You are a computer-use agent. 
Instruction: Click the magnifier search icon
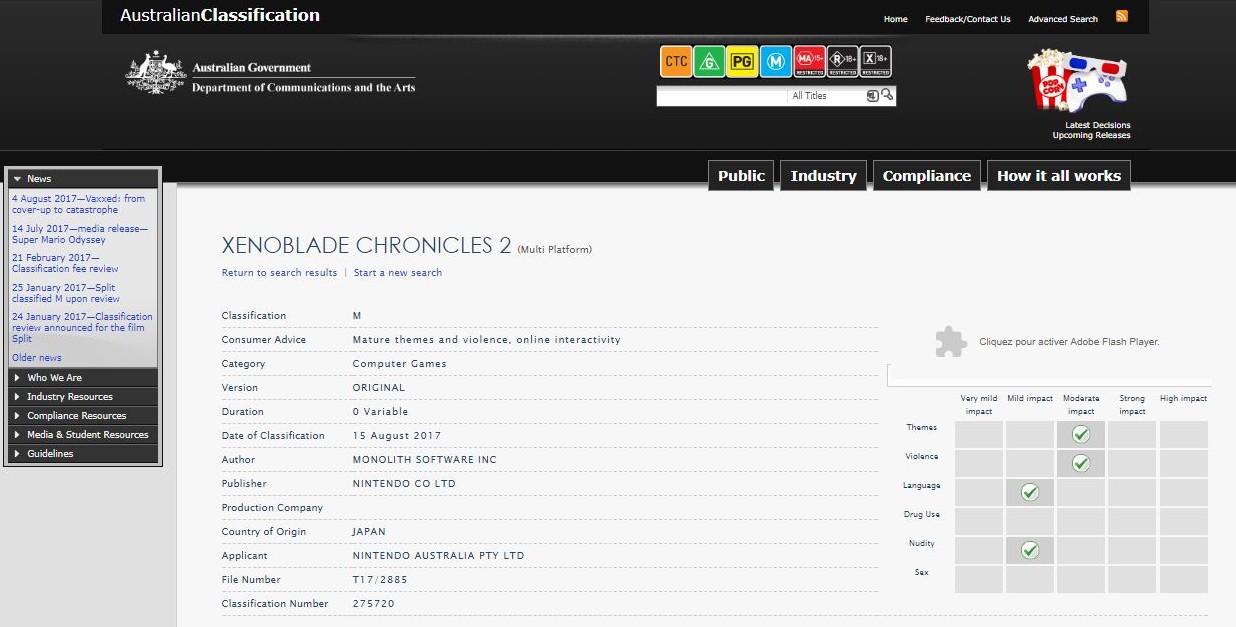click(888, 95)
